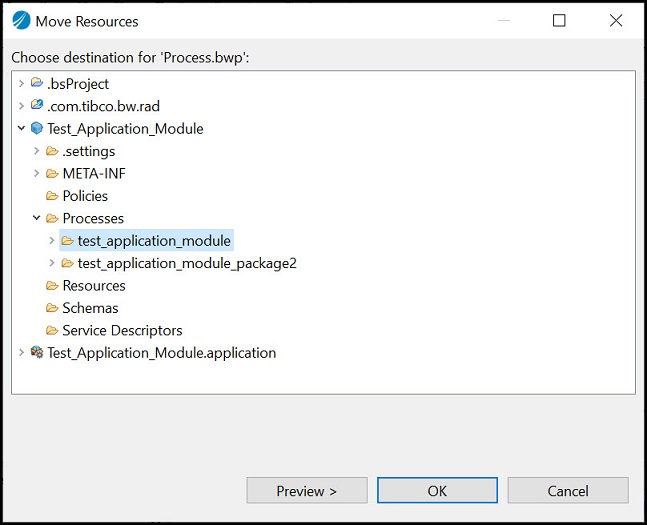Viewport: 647px width, 525px height.
Task: Click the Test_Application_Module.application gear icon
Action: point(37,352)
